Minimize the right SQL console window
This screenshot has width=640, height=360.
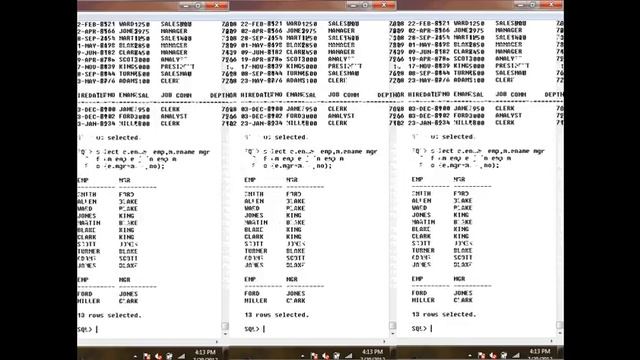521,5
